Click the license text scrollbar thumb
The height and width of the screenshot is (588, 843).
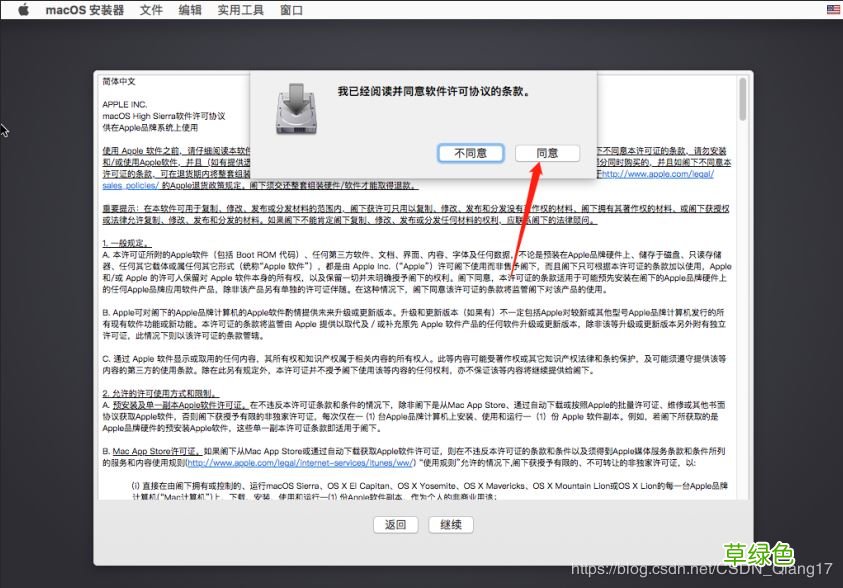click(742, 99)
